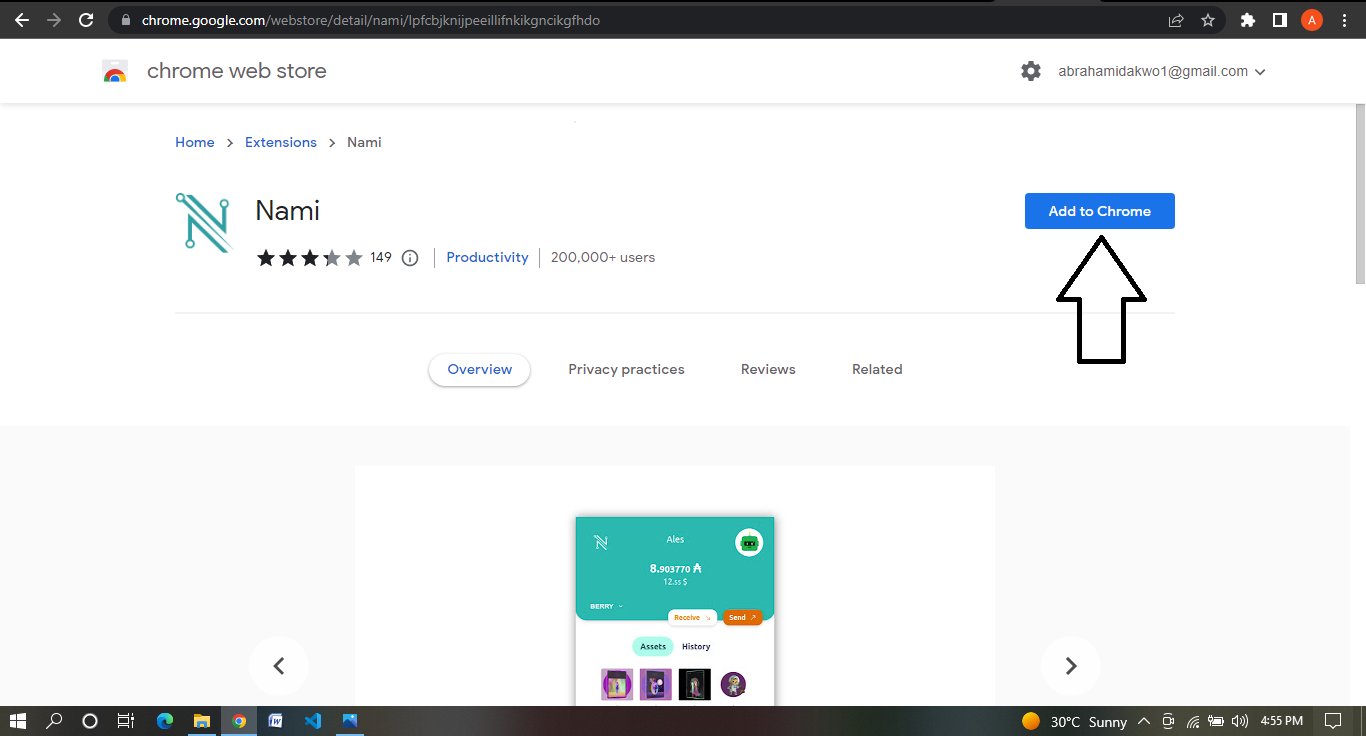Go back with the browser back arrow

click(x=21, y=20)
